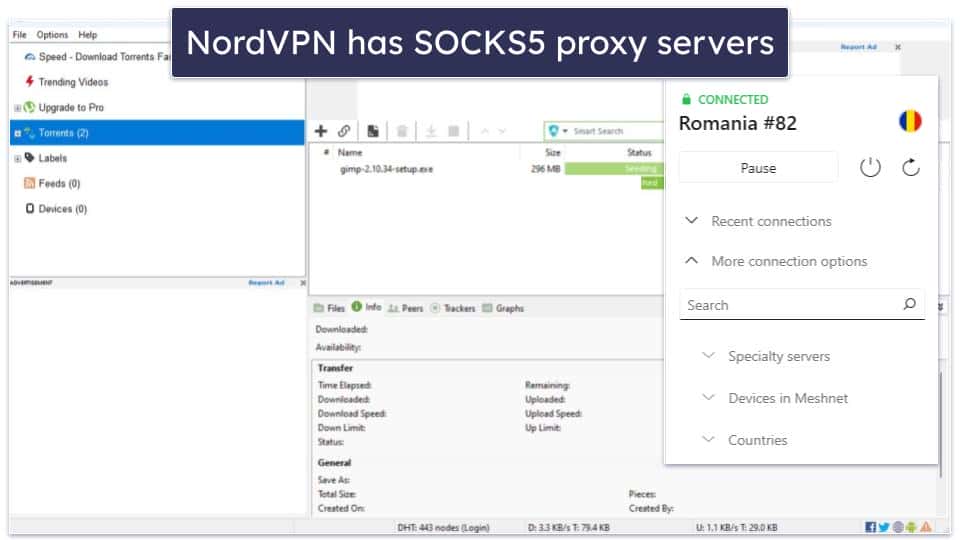Click the Smart Search input field
The width and height of the screenshot is (960, 540).
coord(617,131)
